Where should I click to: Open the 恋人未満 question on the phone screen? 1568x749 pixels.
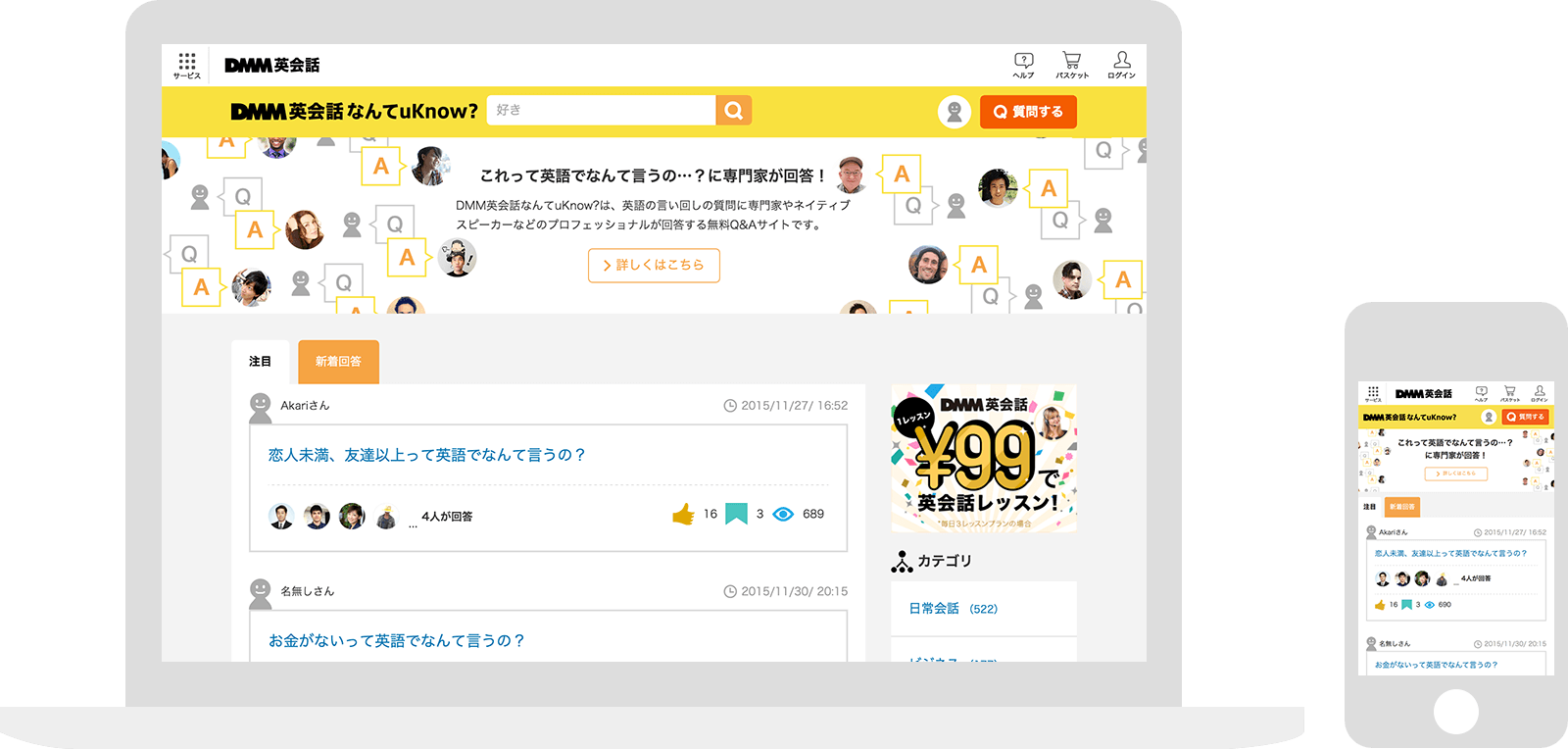1450,553
